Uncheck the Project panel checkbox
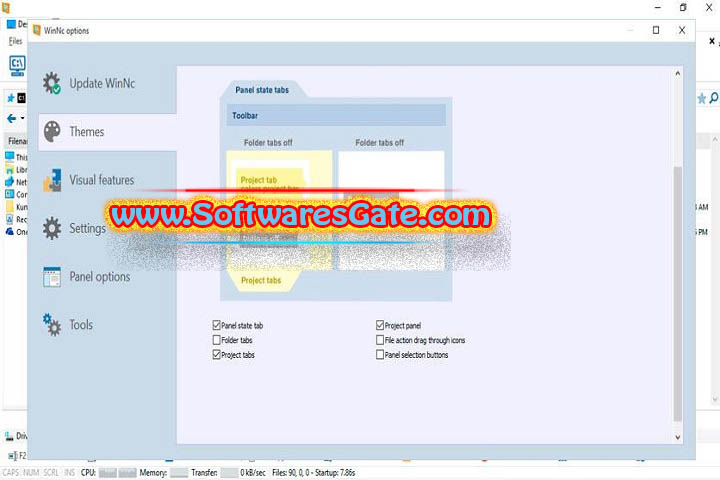This screenshot has width=720, height=480. pyautogui.click(x=380, y=325)
